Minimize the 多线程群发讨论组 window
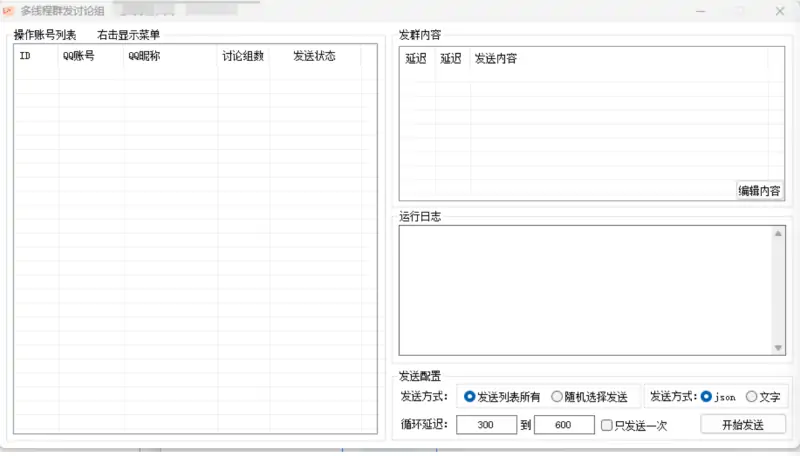The height and width of the screenshot is (456, 800). (701, 11)
